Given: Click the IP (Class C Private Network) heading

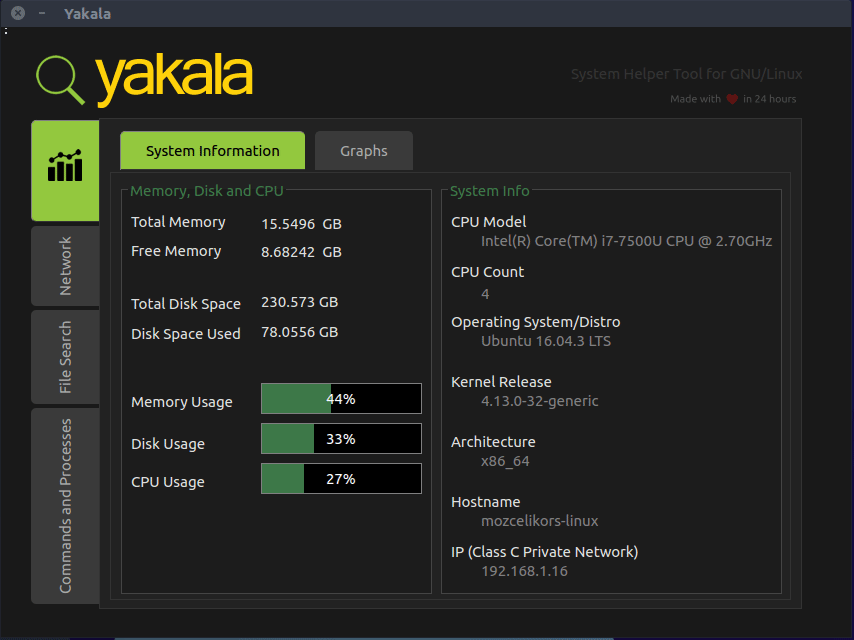Looking at the screenshot, I should 545,552.
